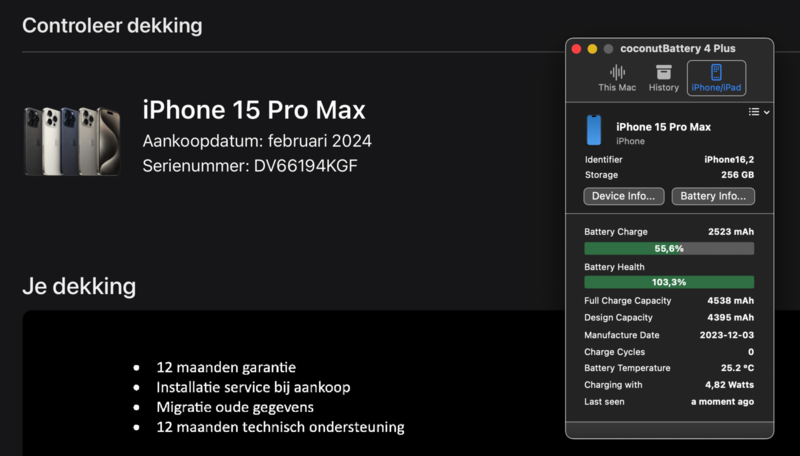800x456 pixels.
Task: Open the History tab in coconutBattery
Action: click(663, 79)
